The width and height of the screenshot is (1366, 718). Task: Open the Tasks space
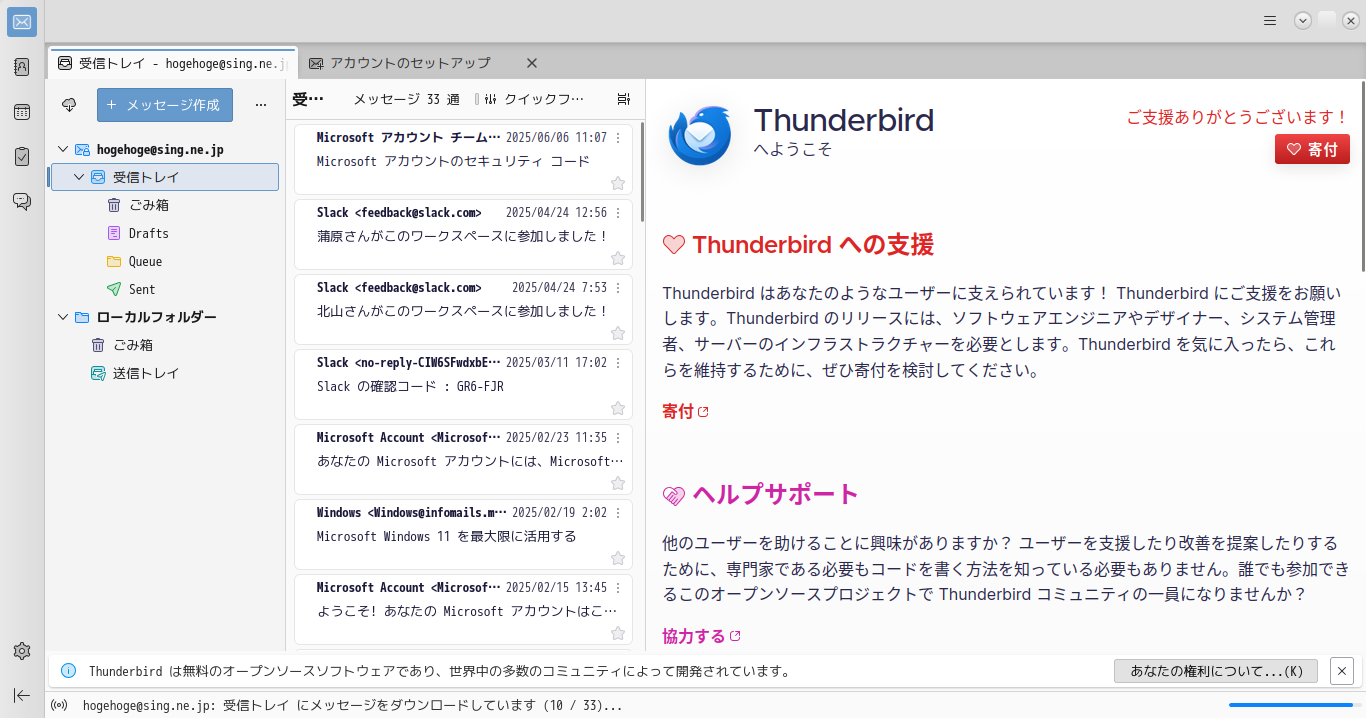pyautogui.click(x=22, y=157)
